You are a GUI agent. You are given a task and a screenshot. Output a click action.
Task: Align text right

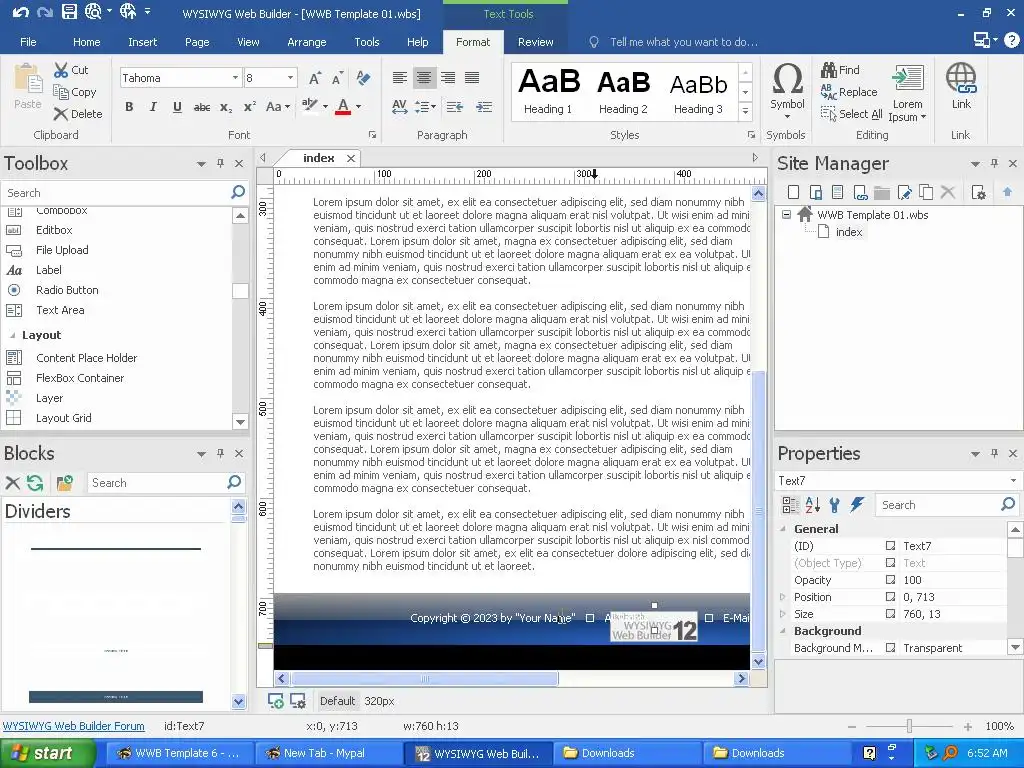(x=448, y=78)
